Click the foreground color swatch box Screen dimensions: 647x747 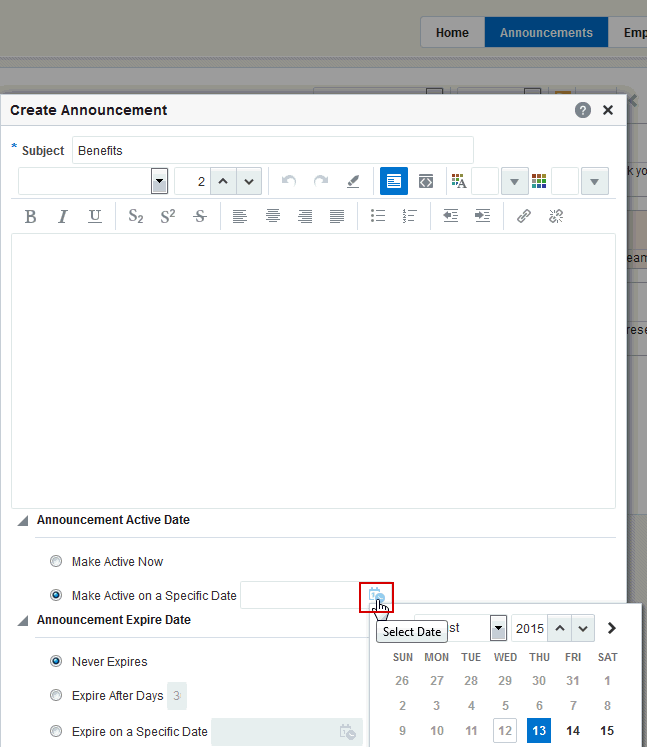pos(485,181)
